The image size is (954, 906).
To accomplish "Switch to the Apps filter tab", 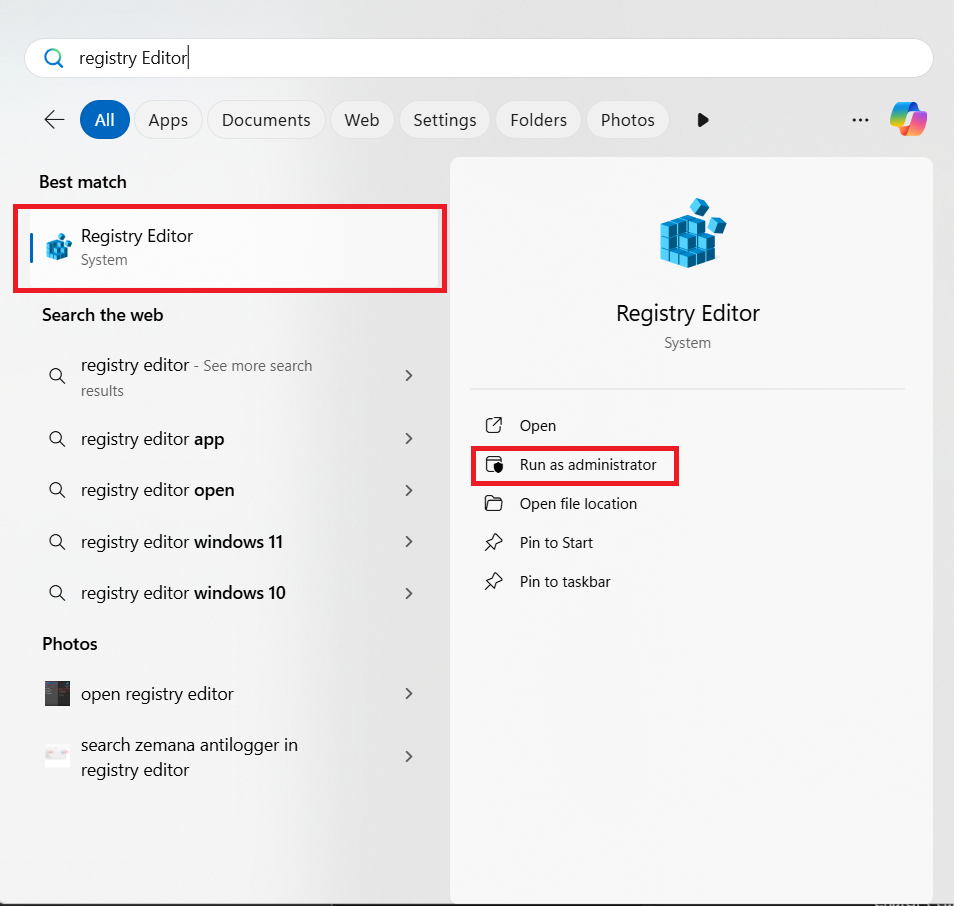I will [x=168, y=119].
